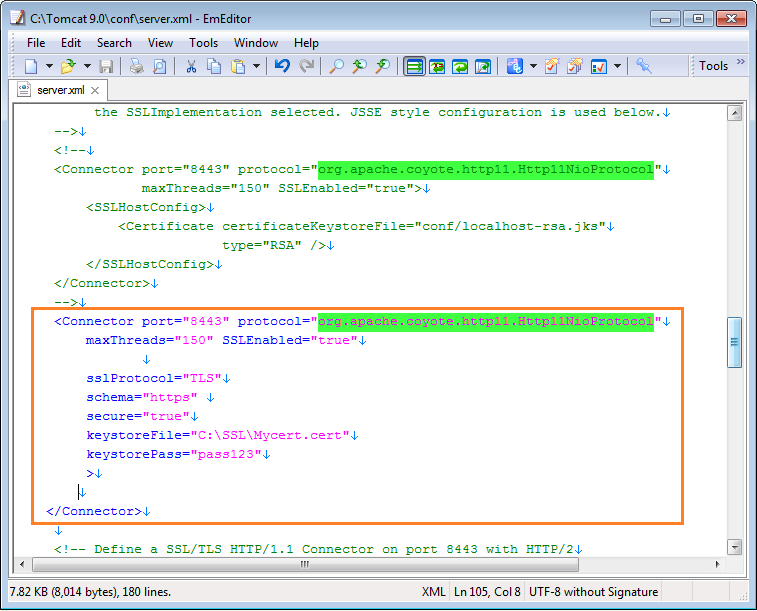Click the Undo arrow icon
The image size is (757, 611).
pyautogui.click(x=282, y=66)
